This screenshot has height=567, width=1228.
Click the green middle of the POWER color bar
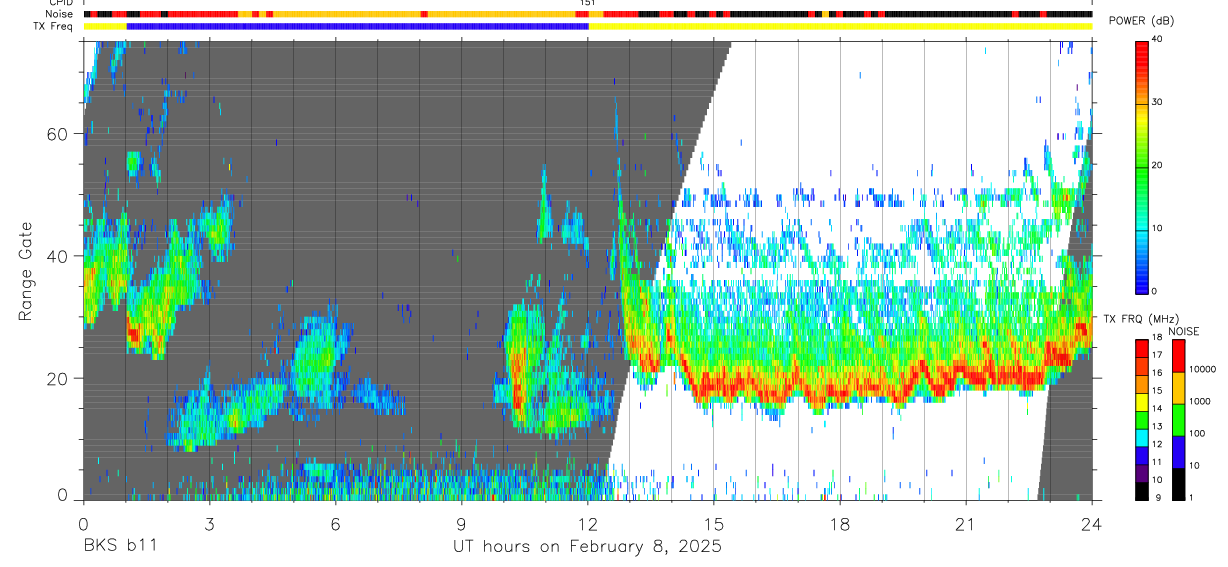[x=1141, y=166]
